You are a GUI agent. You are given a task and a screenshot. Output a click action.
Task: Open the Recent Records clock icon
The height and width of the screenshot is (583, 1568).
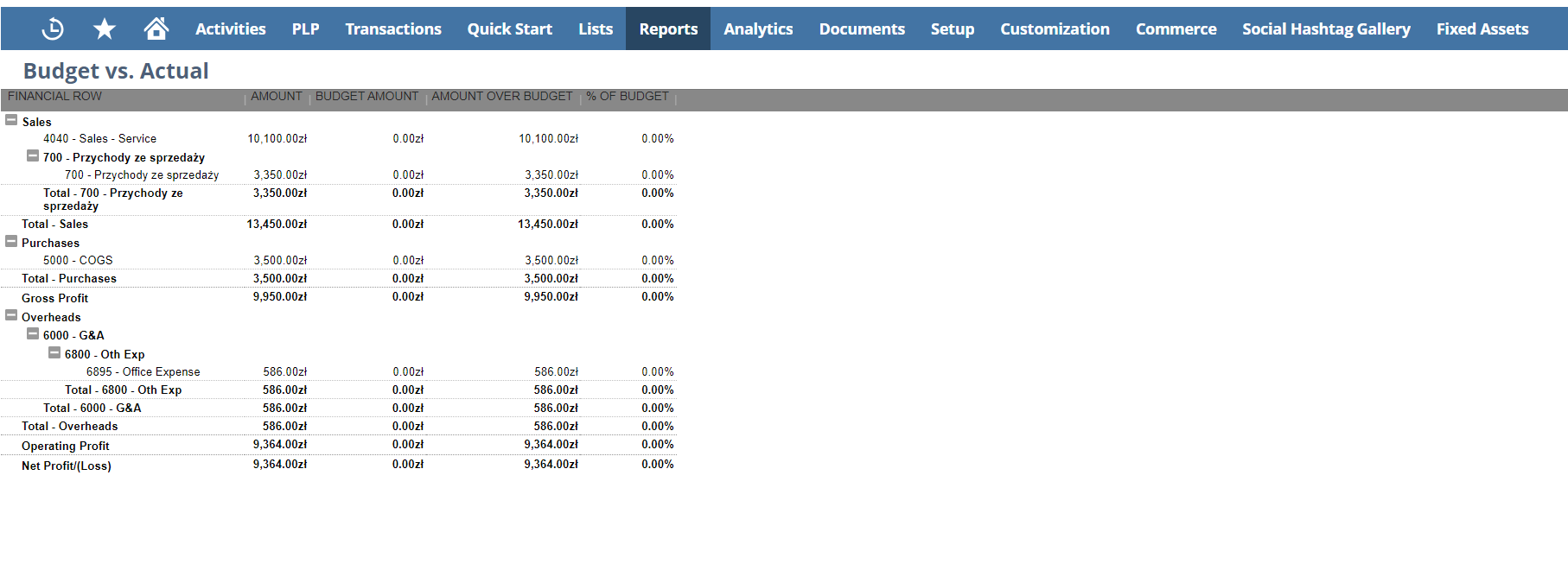[x=53, y=29]
